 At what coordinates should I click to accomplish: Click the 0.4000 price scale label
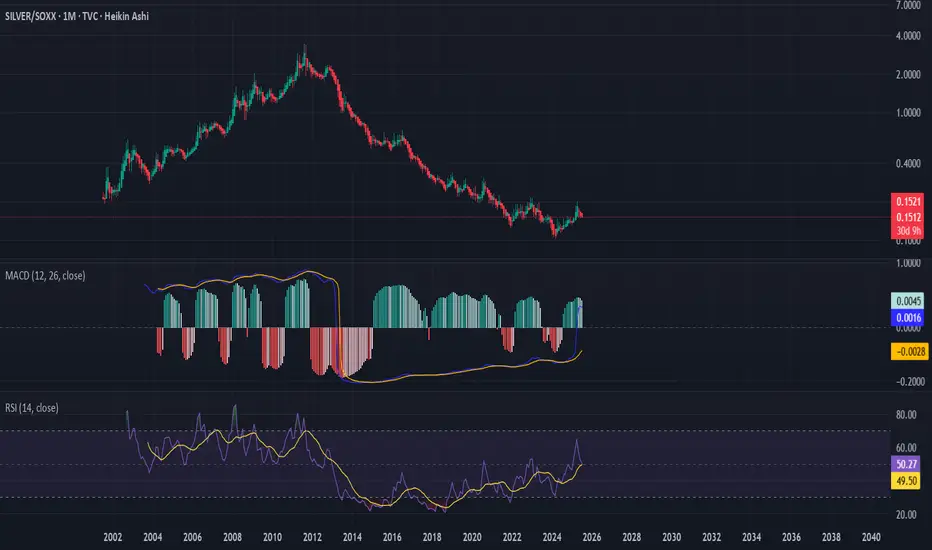(x=908, y=164)
